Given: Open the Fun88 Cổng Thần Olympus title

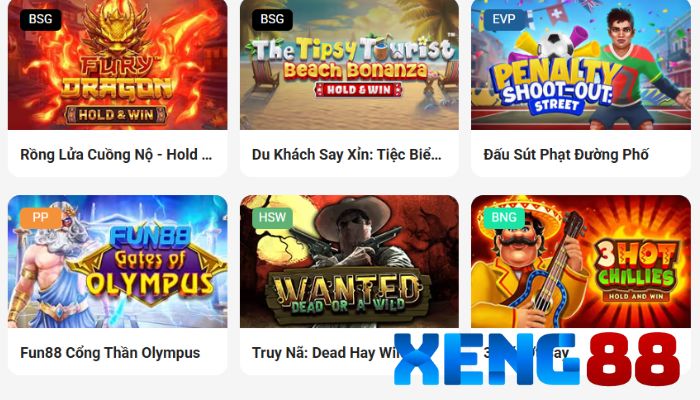Looking at the screenshot, I should [110, 353].
